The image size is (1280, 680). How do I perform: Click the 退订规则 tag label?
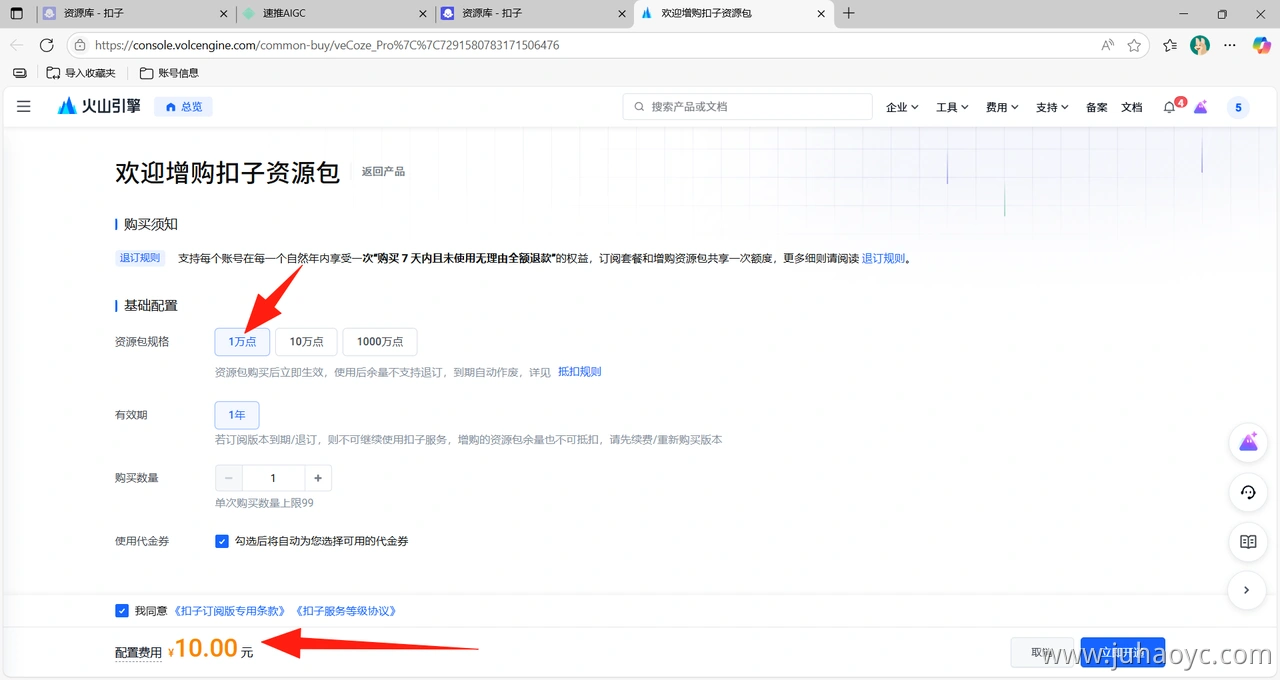[x=140, y=258]
